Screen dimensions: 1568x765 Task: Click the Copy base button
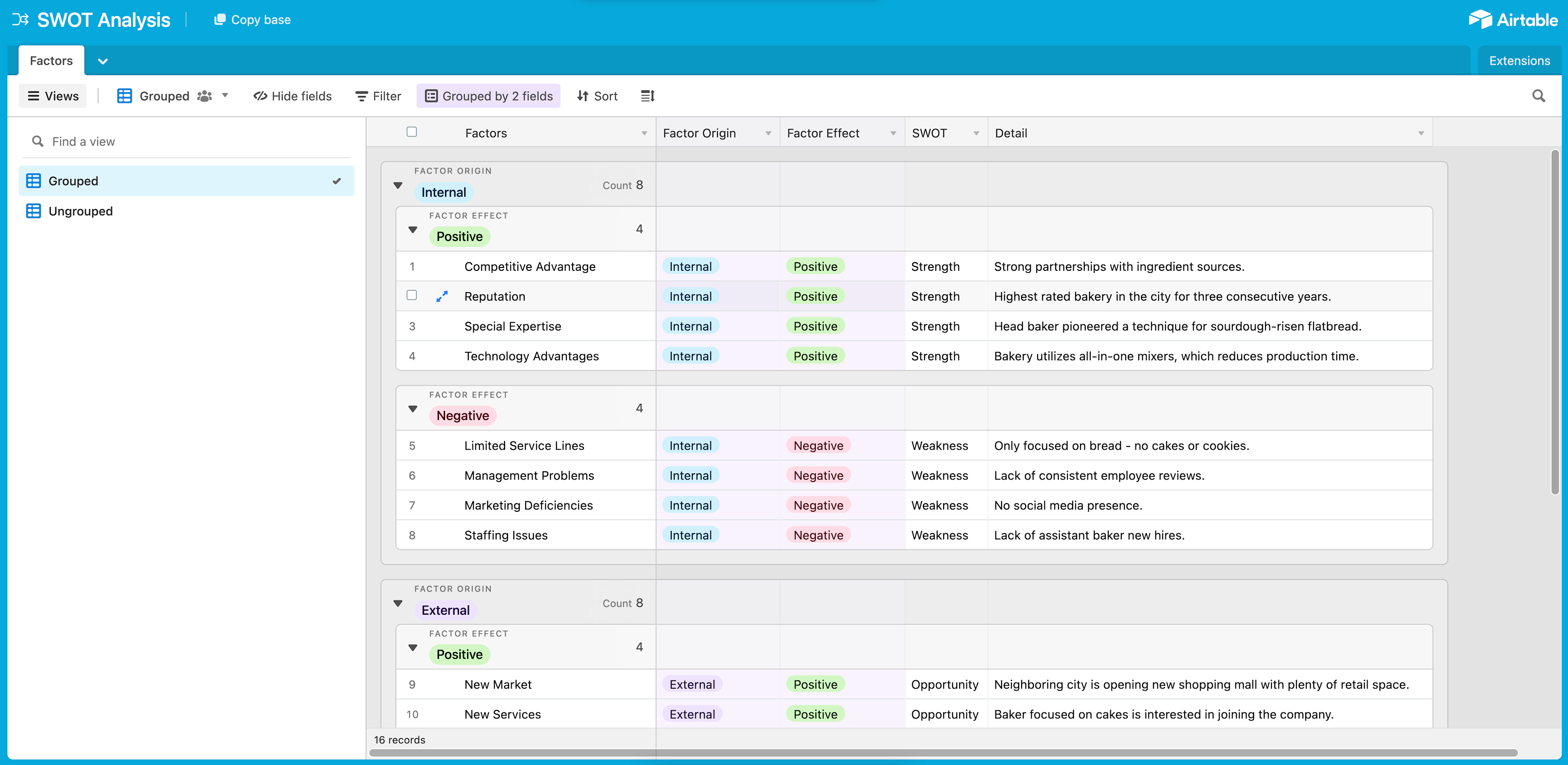click(253, 20)
